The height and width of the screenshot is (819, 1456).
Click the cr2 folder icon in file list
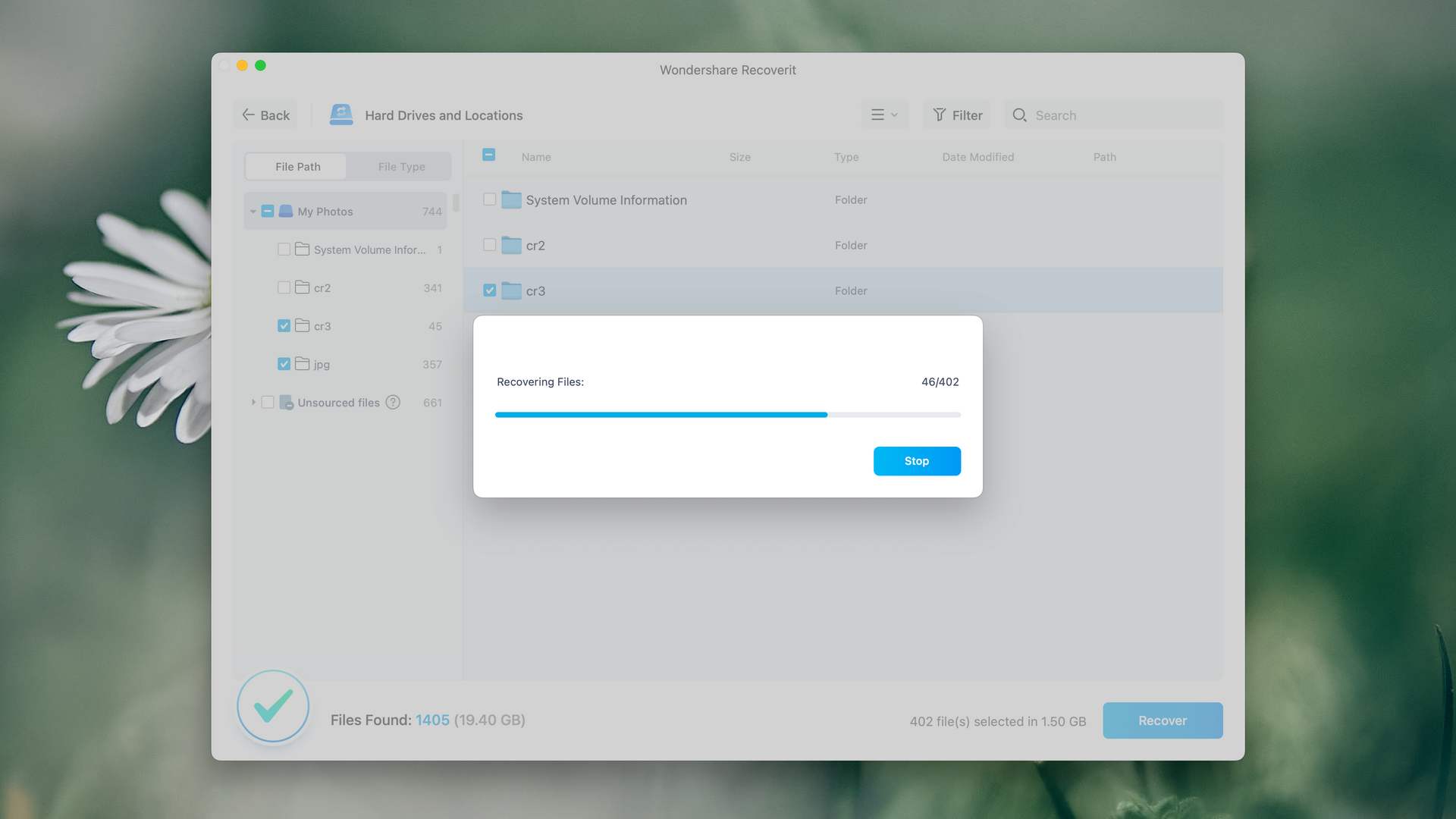(512, 245)
